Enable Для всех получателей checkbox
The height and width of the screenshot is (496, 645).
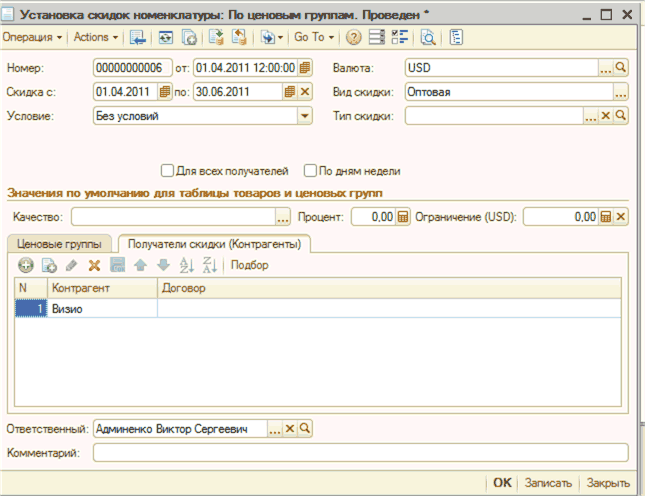click(168, 170)
